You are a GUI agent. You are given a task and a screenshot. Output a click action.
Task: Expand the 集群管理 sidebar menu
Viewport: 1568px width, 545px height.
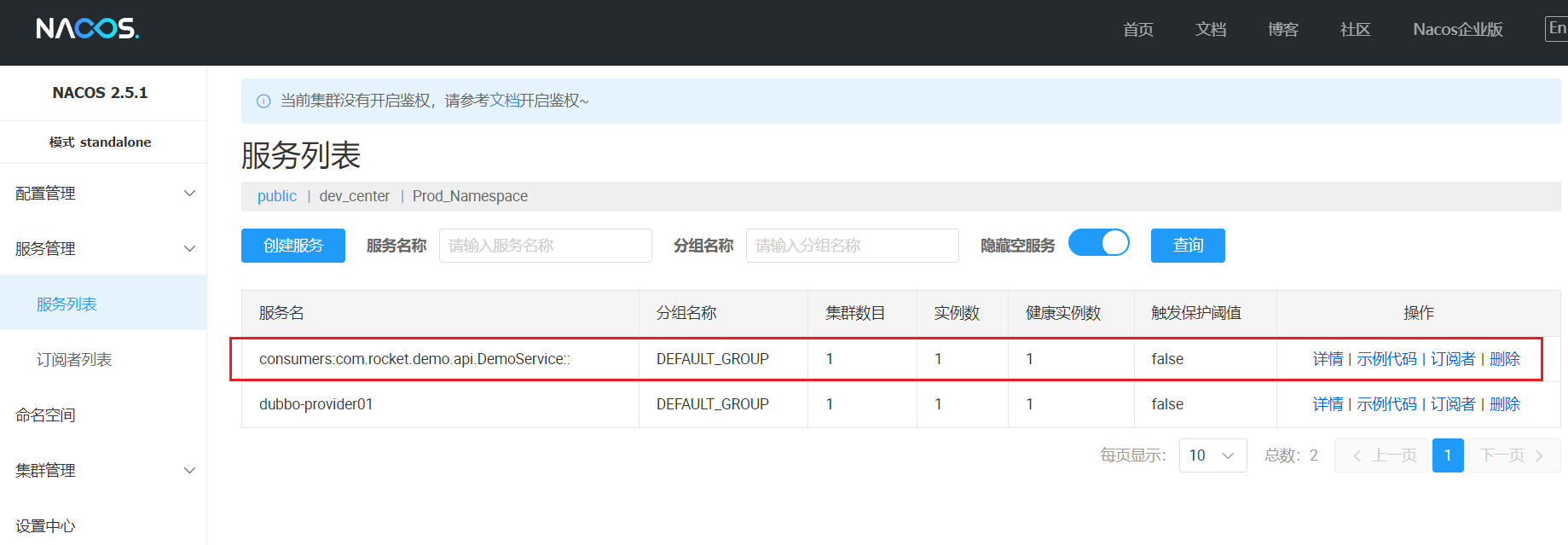pos(102,471)
